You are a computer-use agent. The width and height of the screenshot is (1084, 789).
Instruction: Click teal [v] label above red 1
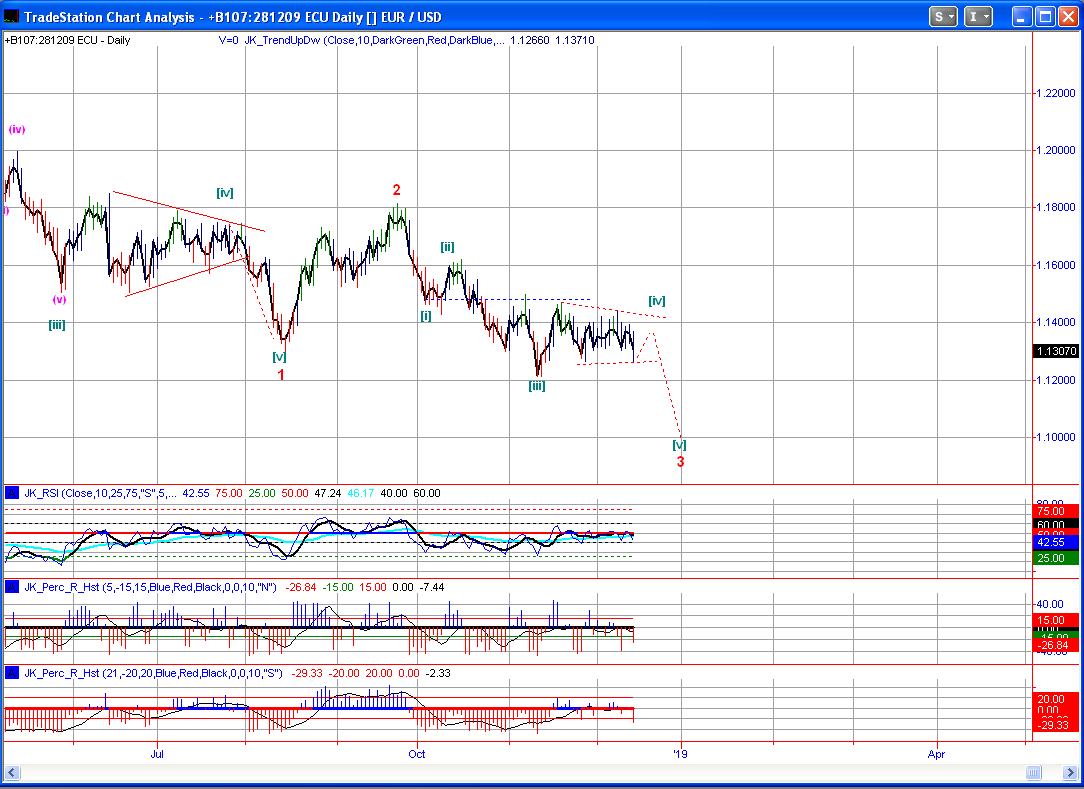[x=279, y=357]
